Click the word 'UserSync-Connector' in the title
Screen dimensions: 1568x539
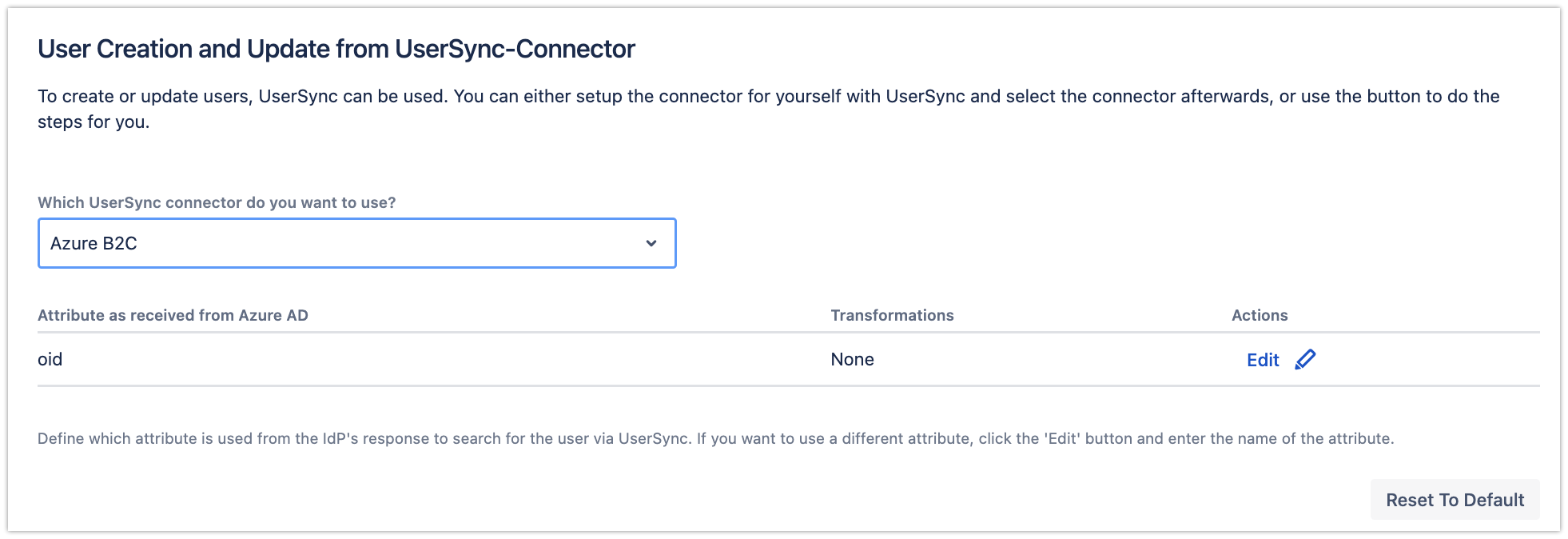click(515, 49)
